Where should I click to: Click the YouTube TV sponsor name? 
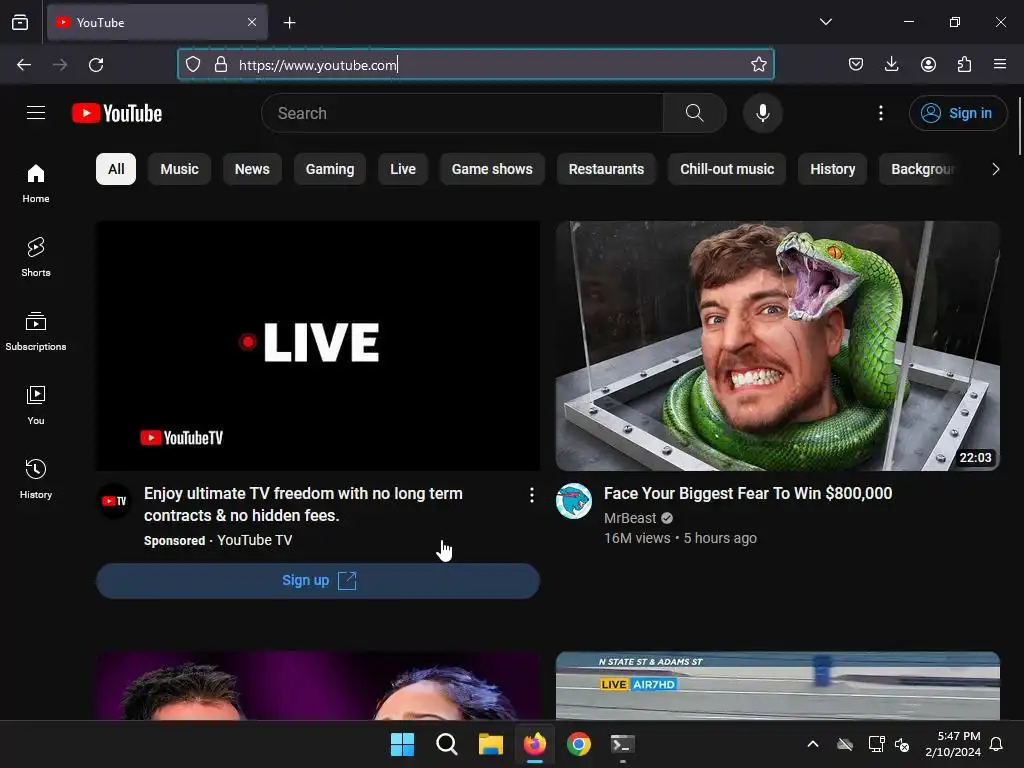(254, 540)
